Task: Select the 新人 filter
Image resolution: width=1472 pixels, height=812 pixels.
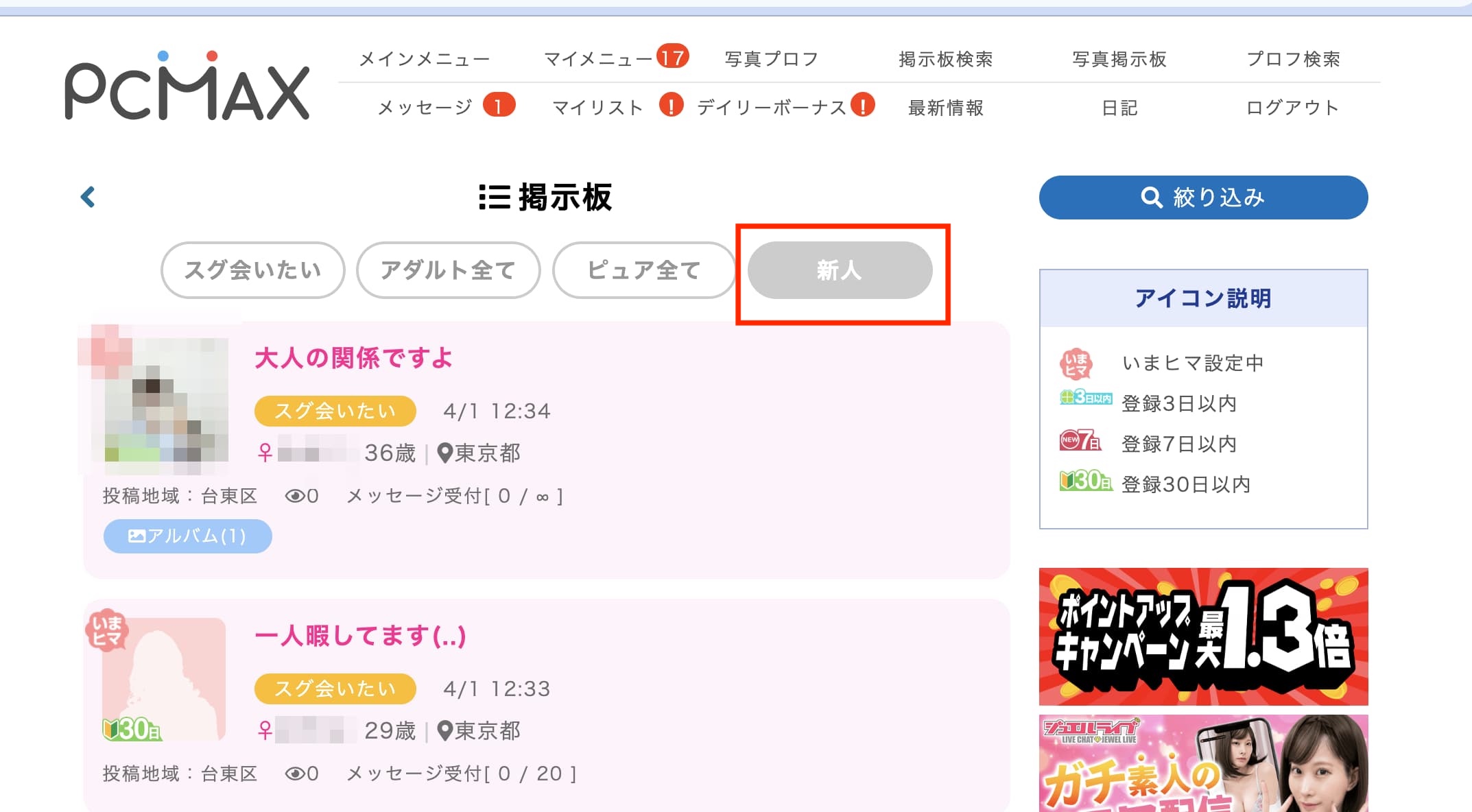Action: [840, 270]
